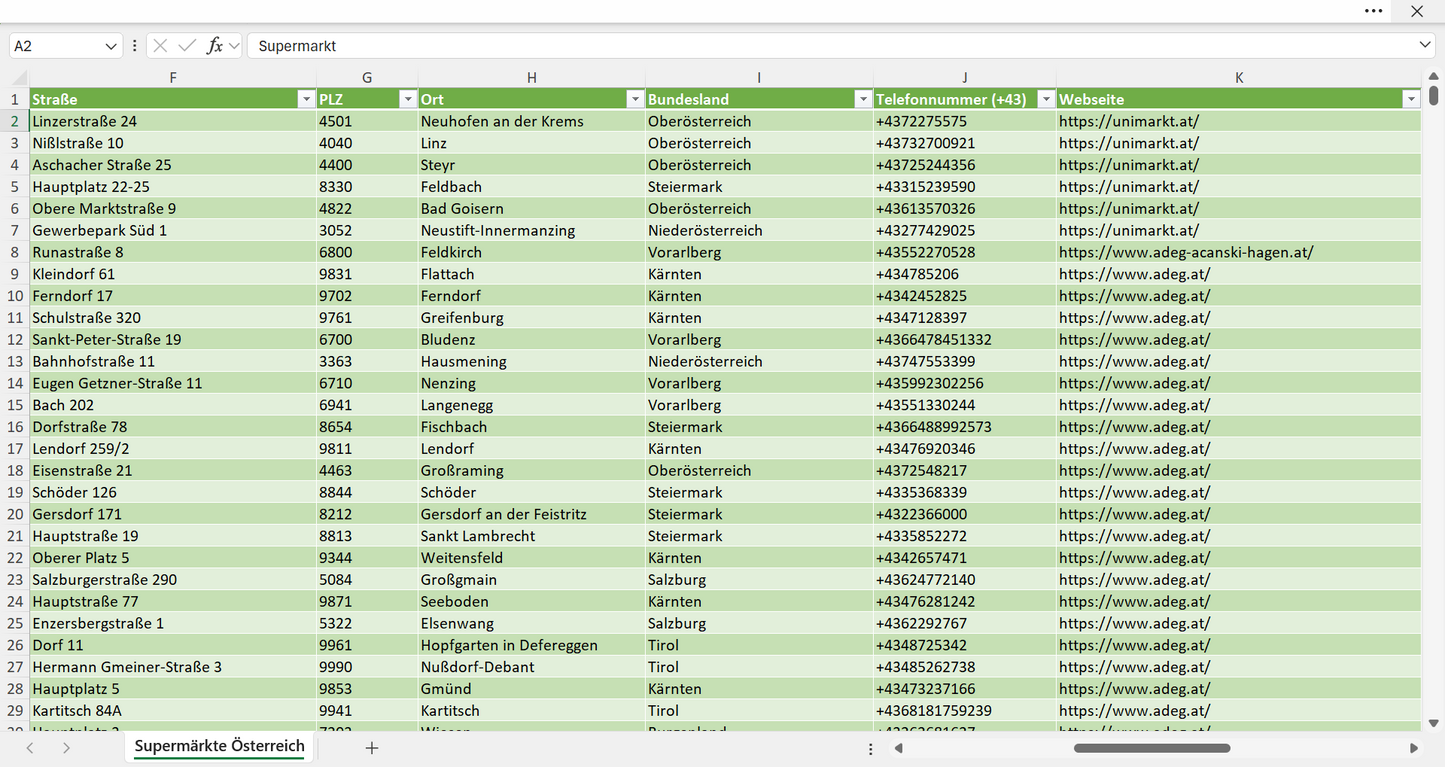Open the adeg-acanski-hagen.at website link
Viewport: 1445px width, 767px height.
pos(1186,252)
